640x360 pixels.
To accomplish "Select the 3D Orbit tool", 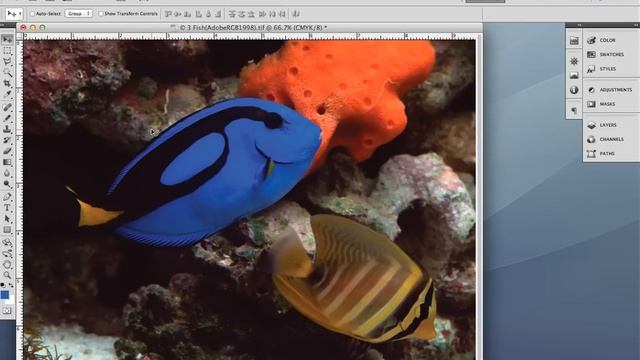I will click(x=7, y=254).
